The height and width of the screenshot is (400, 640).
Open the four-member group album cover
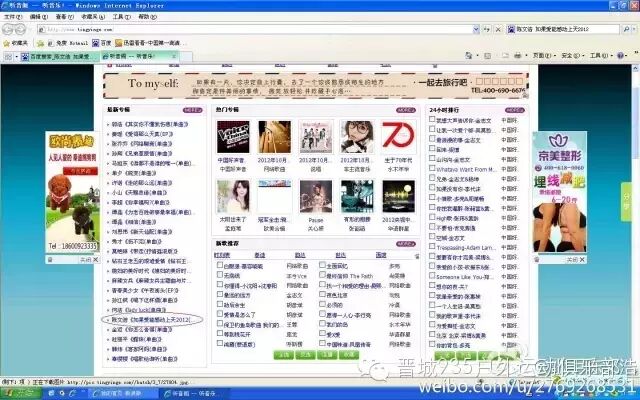pos(316,137)
